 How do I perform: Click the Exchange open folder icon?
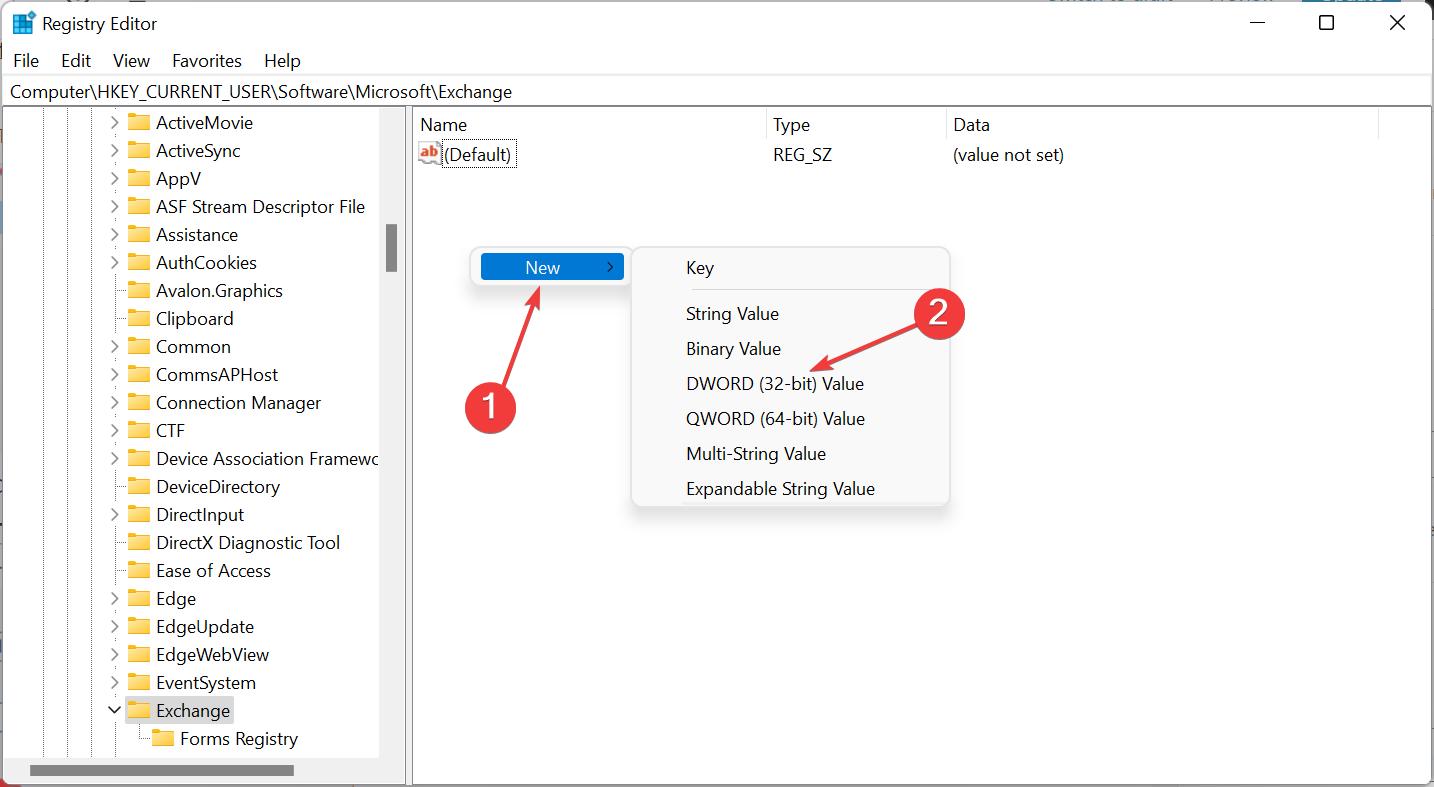coord(139,711)
